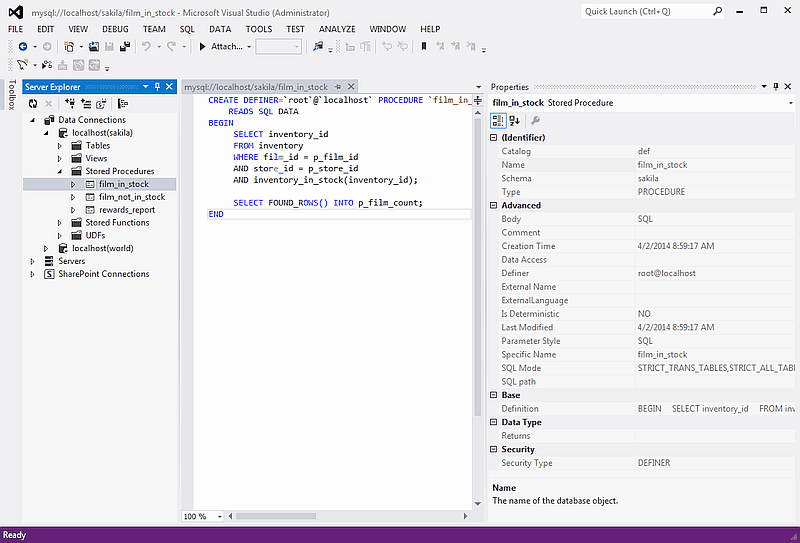
Task: Expand the Tables folder
Action: pyautogui.click(x=60, y=146)
